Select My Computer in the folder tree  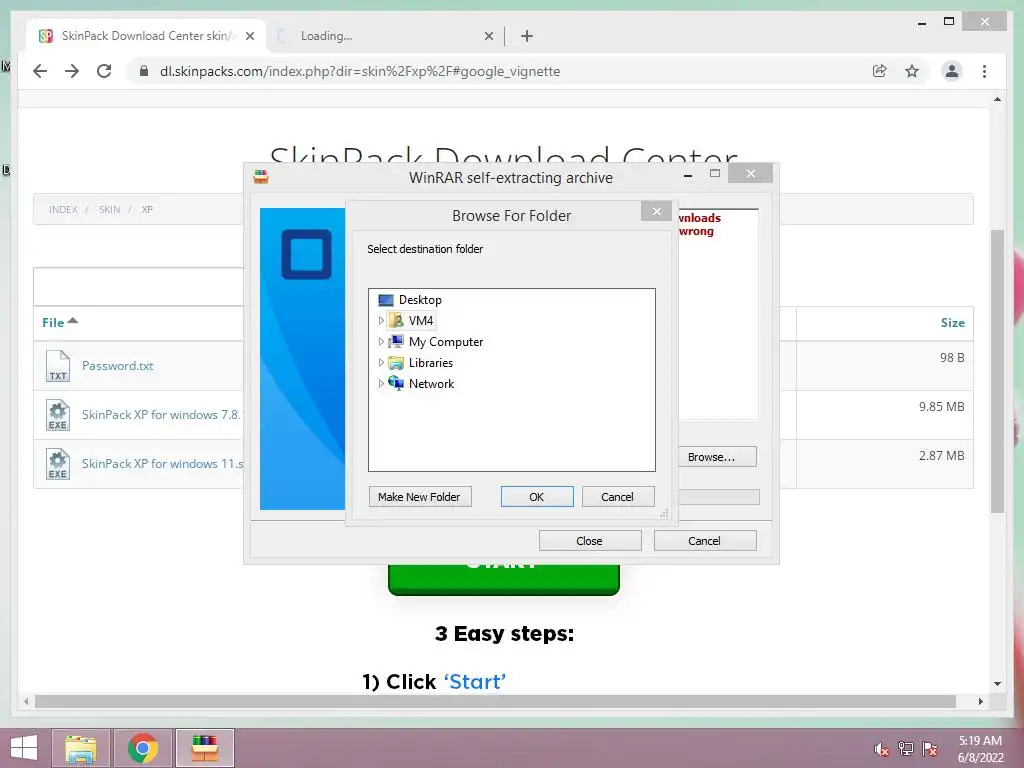point(436,342)
